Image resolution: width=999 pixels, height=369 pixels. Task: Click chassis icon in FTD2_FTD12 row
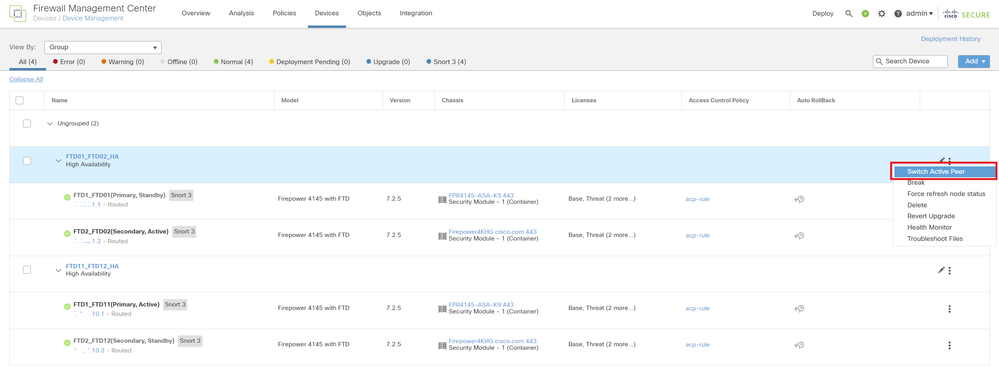pos(442,345)
